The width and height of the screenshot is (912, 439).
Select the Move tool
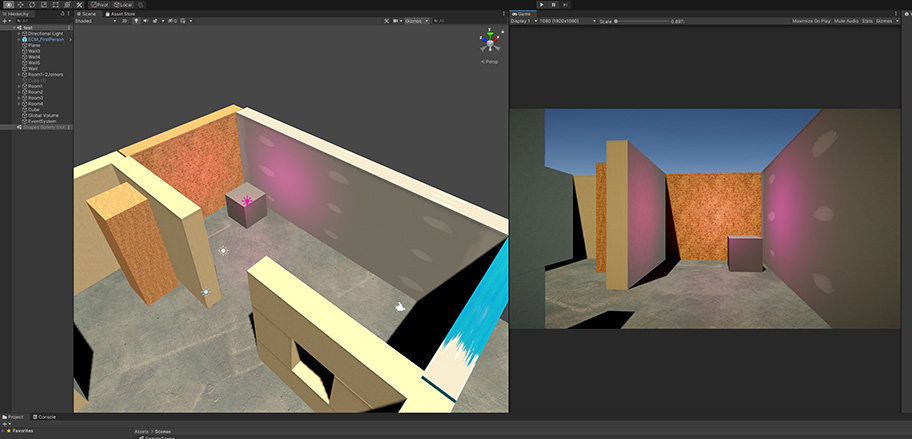pyautogui.click(x=20, y=5)
